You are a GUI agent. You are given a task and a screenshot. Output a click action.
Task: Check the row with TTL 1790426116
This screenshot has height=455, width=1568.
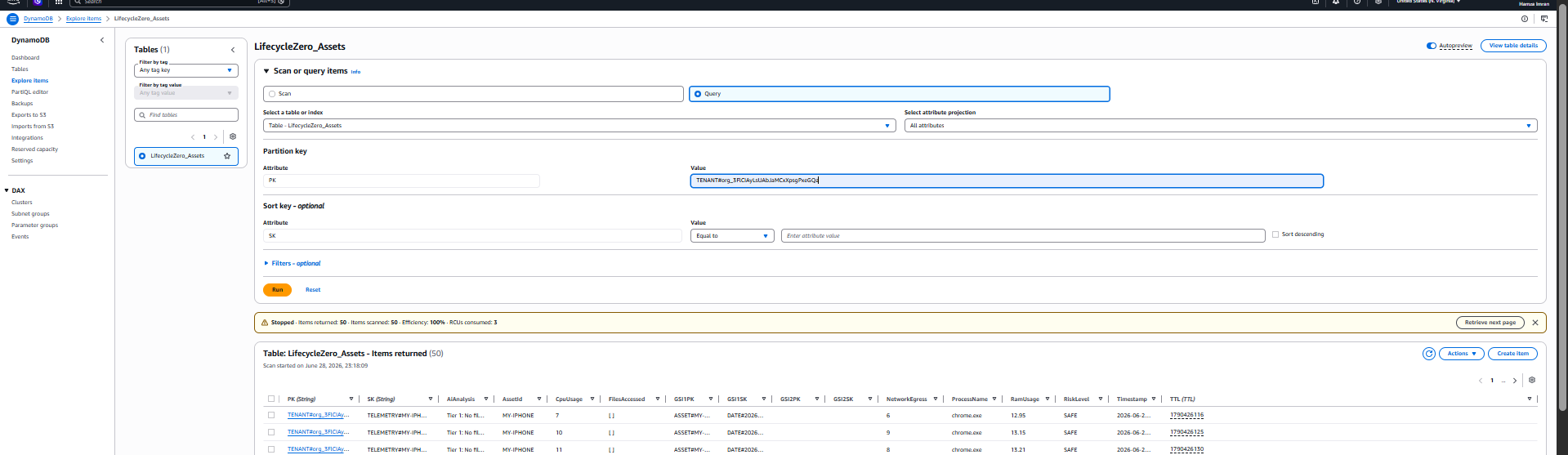(271, 415)
